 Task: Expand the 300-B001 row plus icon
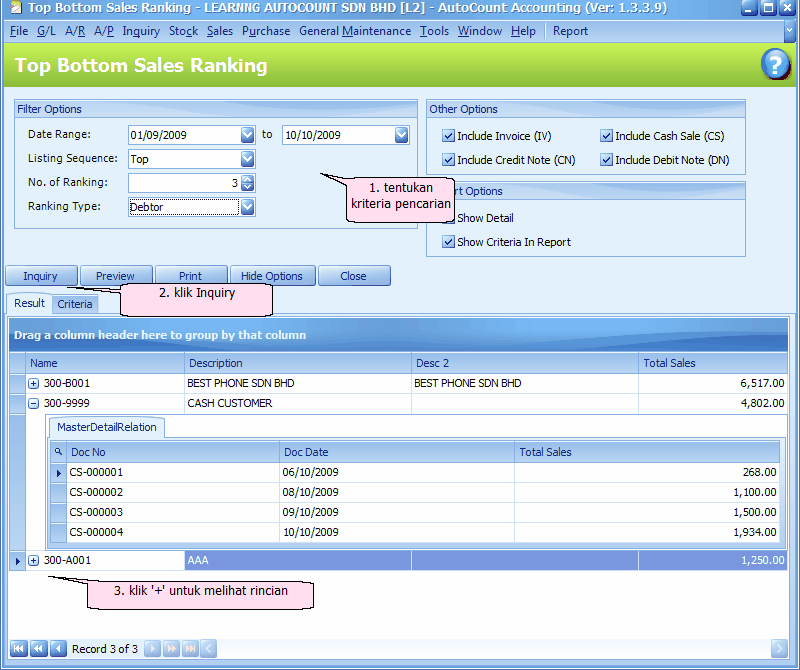pos(34,383)
